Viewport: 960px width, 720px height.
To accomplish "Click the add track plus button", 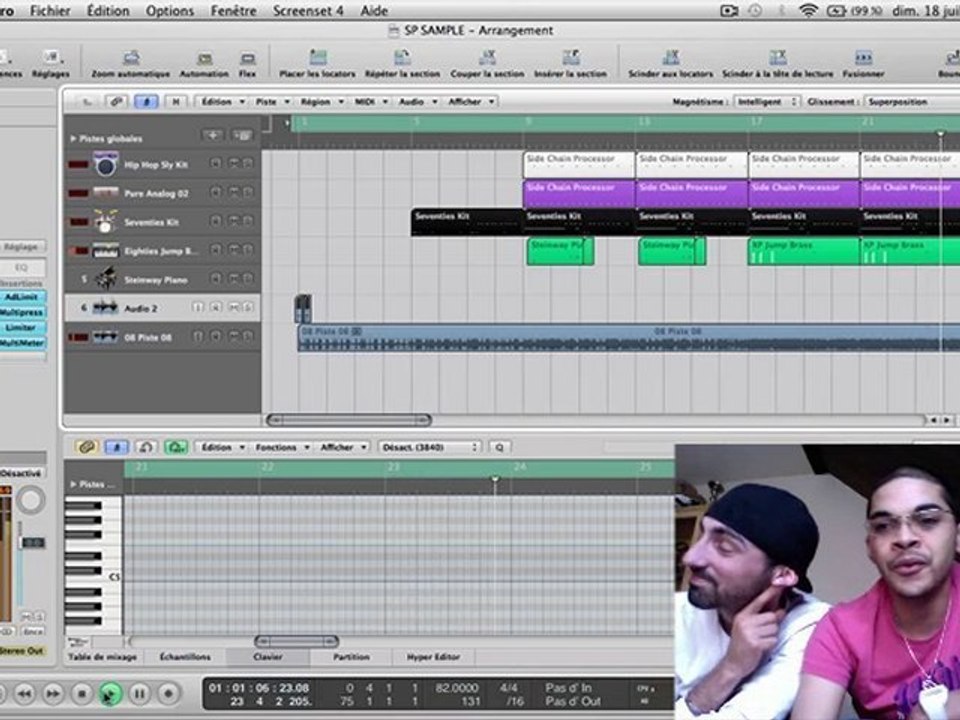I will (213, 135).
